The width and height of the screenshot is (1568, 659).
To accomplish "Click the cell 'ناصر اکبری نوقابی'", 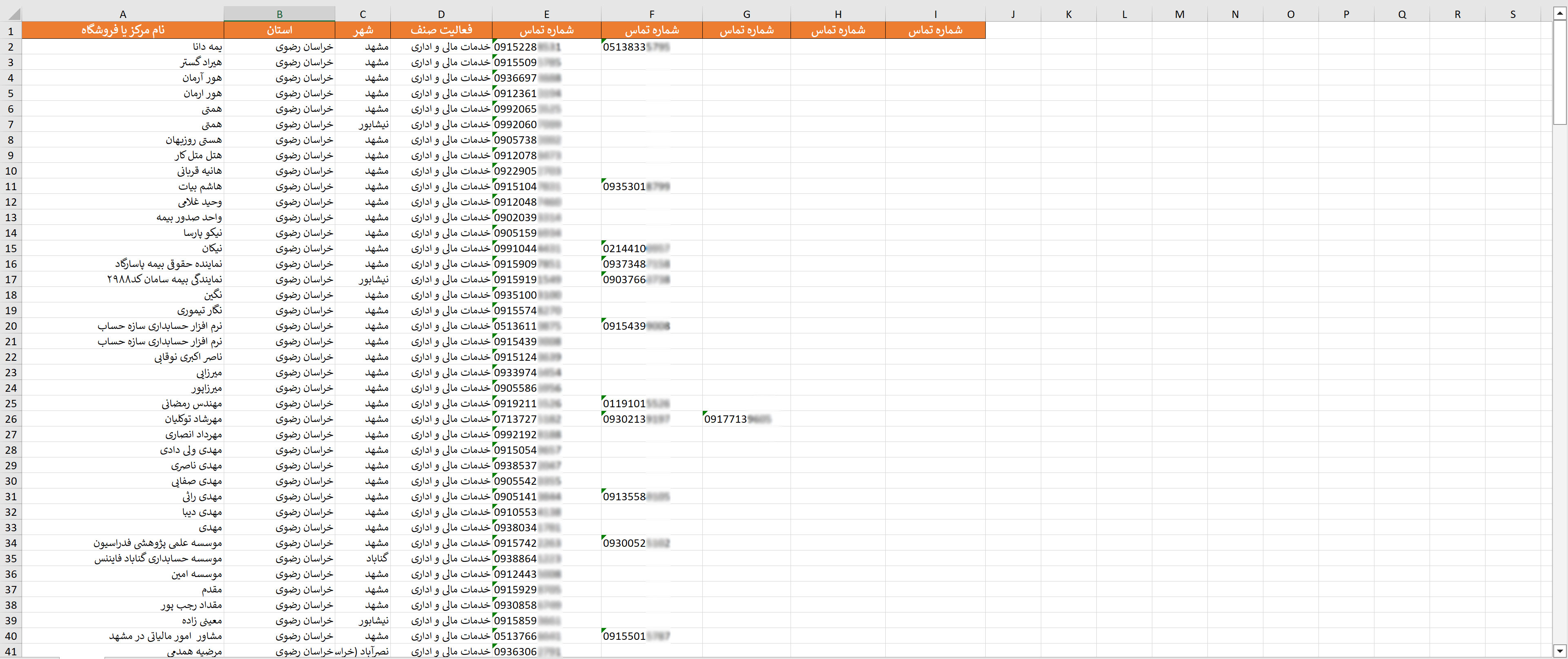I will [123, 357].
